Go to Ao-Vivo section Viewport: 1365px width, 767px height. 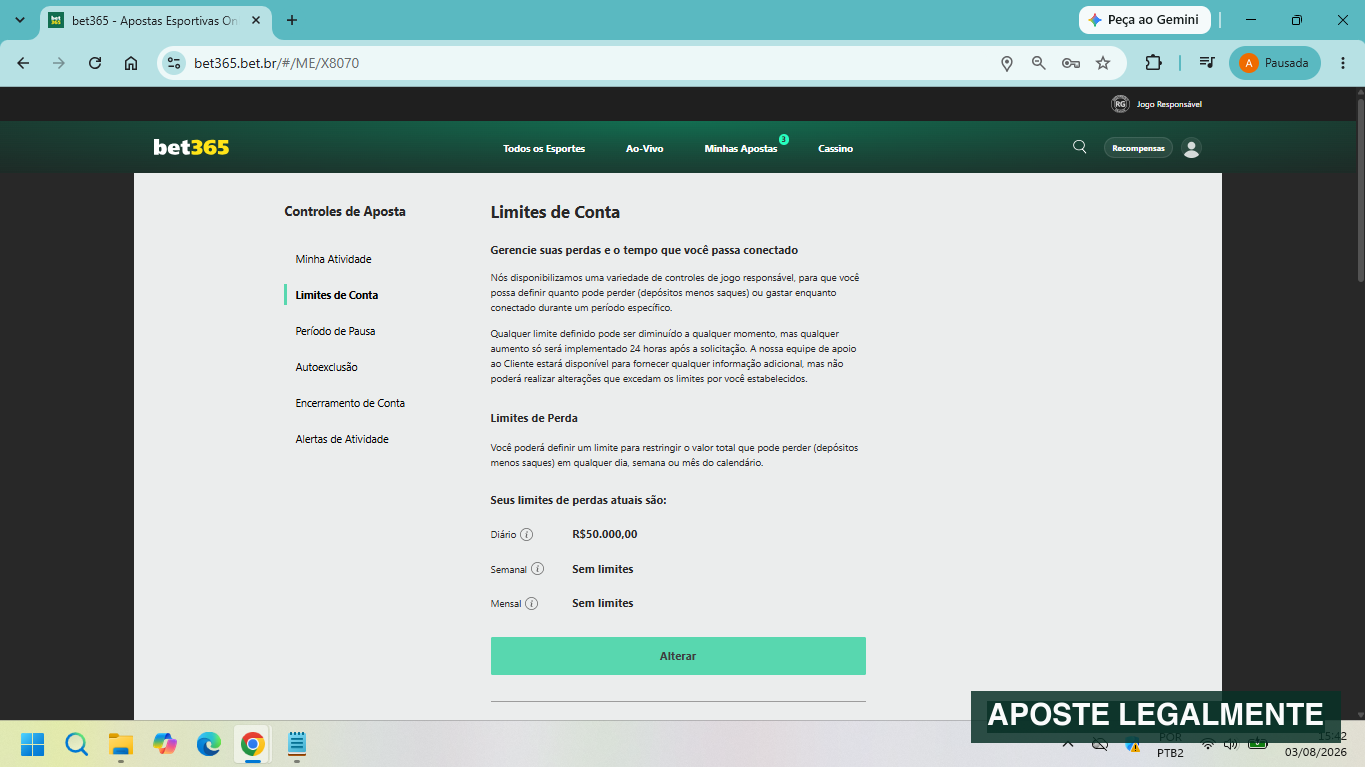[644, 148]
